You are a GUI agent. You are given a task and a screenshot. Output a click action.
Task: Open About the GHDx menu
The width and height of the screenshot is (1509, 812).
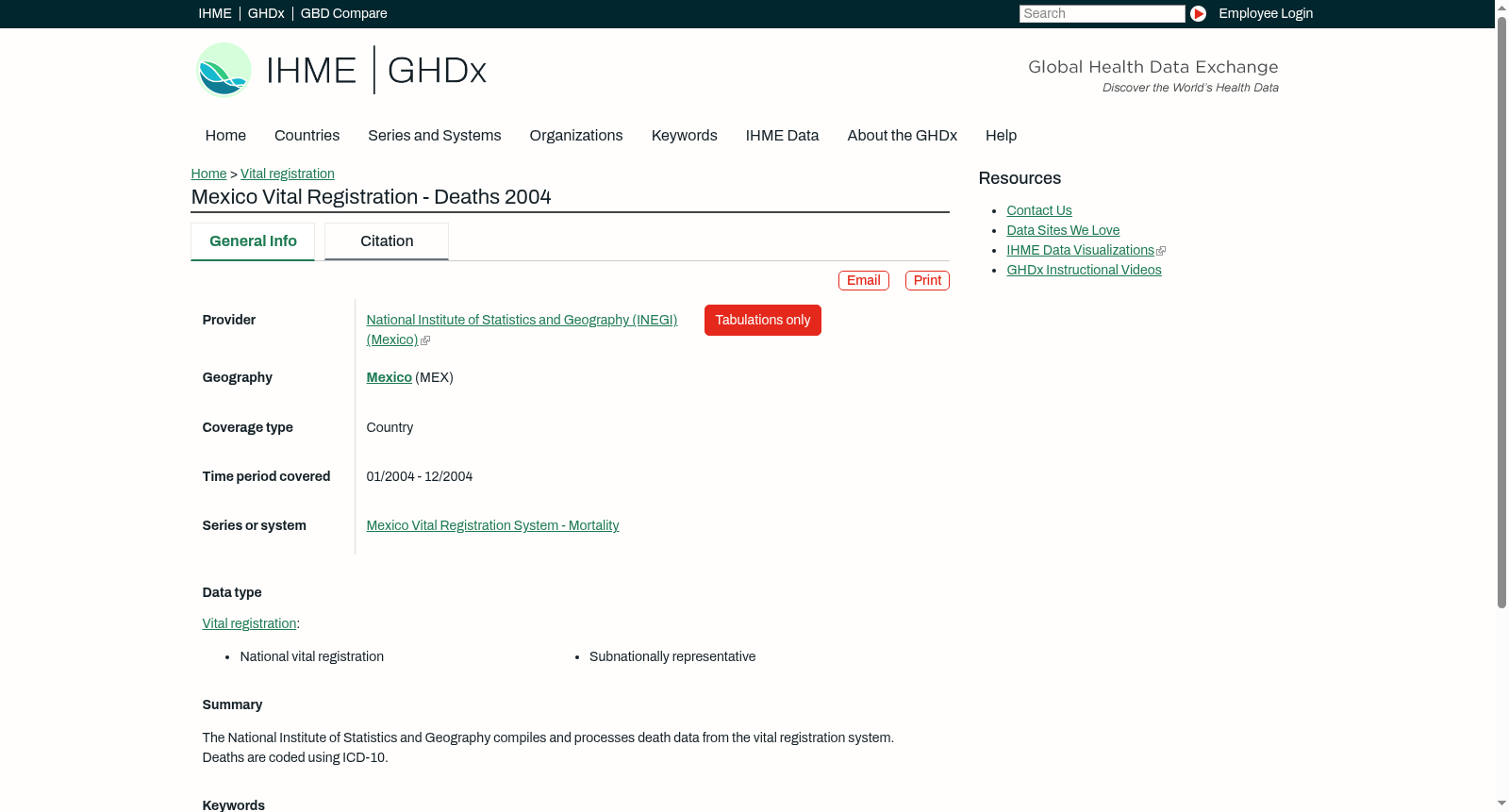[x=902, y=135]
